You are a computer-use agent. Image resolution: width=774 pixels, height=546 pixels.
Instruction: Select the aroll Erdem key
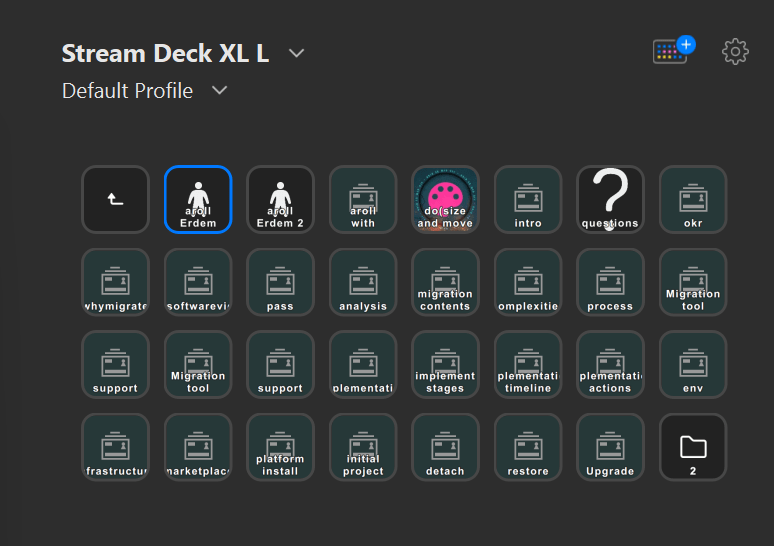(x=198, y=199)
